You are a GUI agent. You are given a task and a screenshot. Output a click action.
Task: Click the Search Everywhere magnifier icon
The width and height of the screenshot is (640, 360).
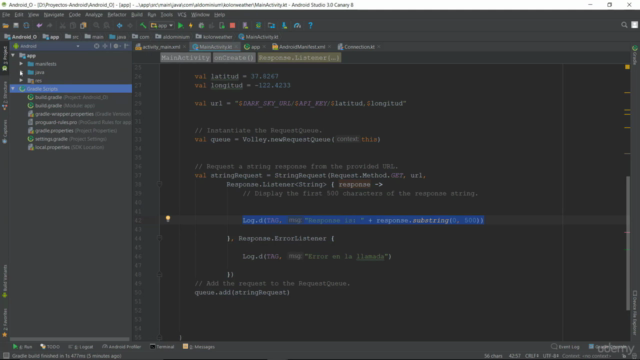click(624, 25)
